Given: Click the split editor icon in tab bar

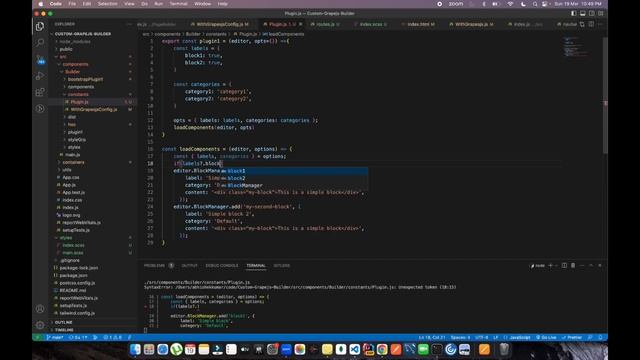Looking at the screenshot, I should [591, 24].
